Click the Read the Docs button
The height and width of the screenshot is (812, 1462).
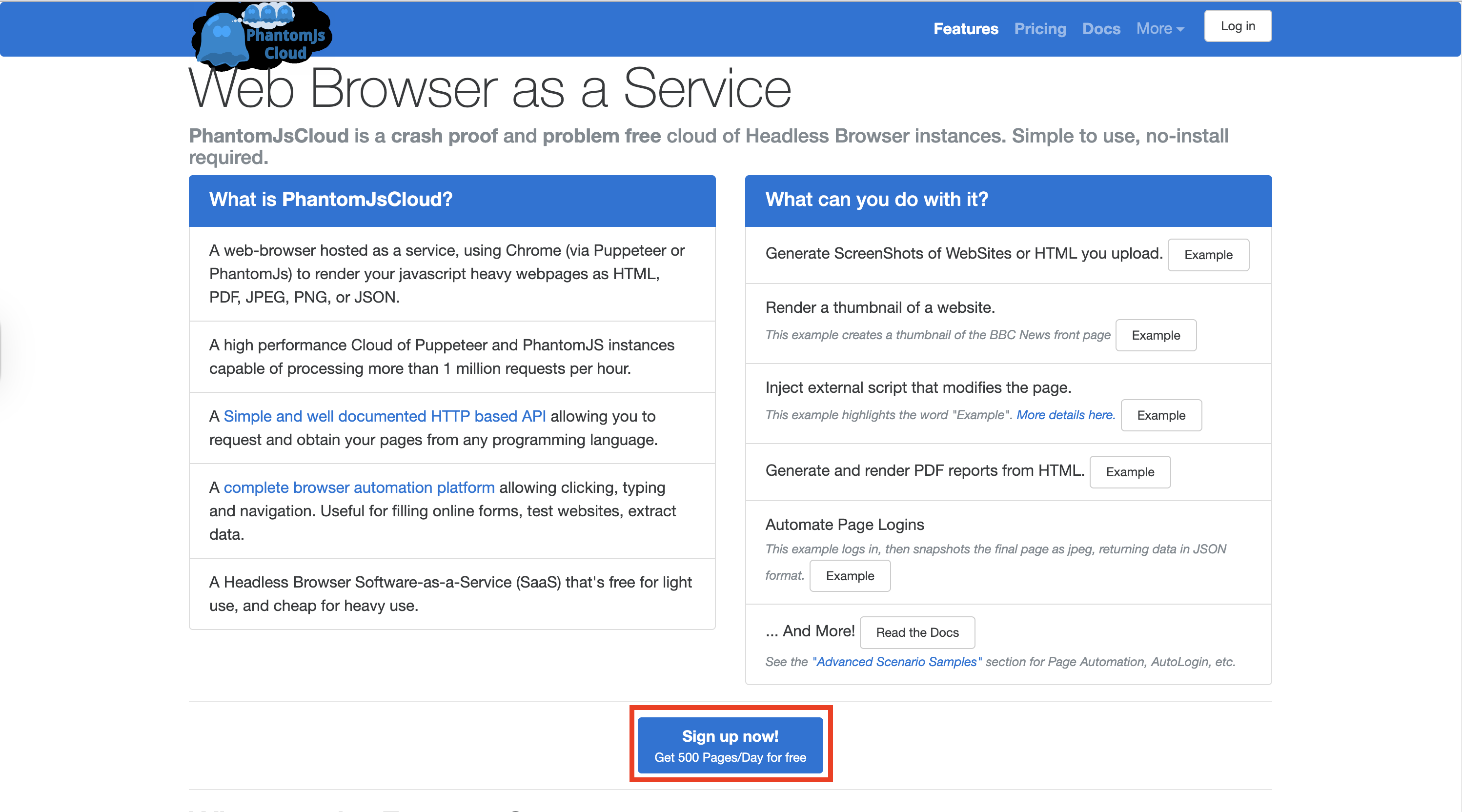(x=917, y=632)
